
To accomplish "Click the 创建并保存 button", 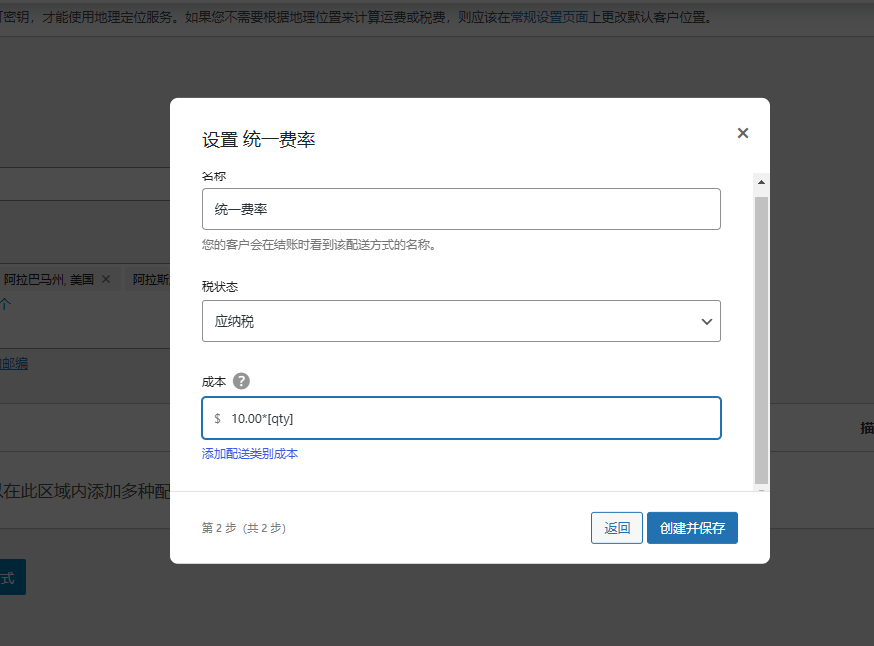I will pos(692,527).
